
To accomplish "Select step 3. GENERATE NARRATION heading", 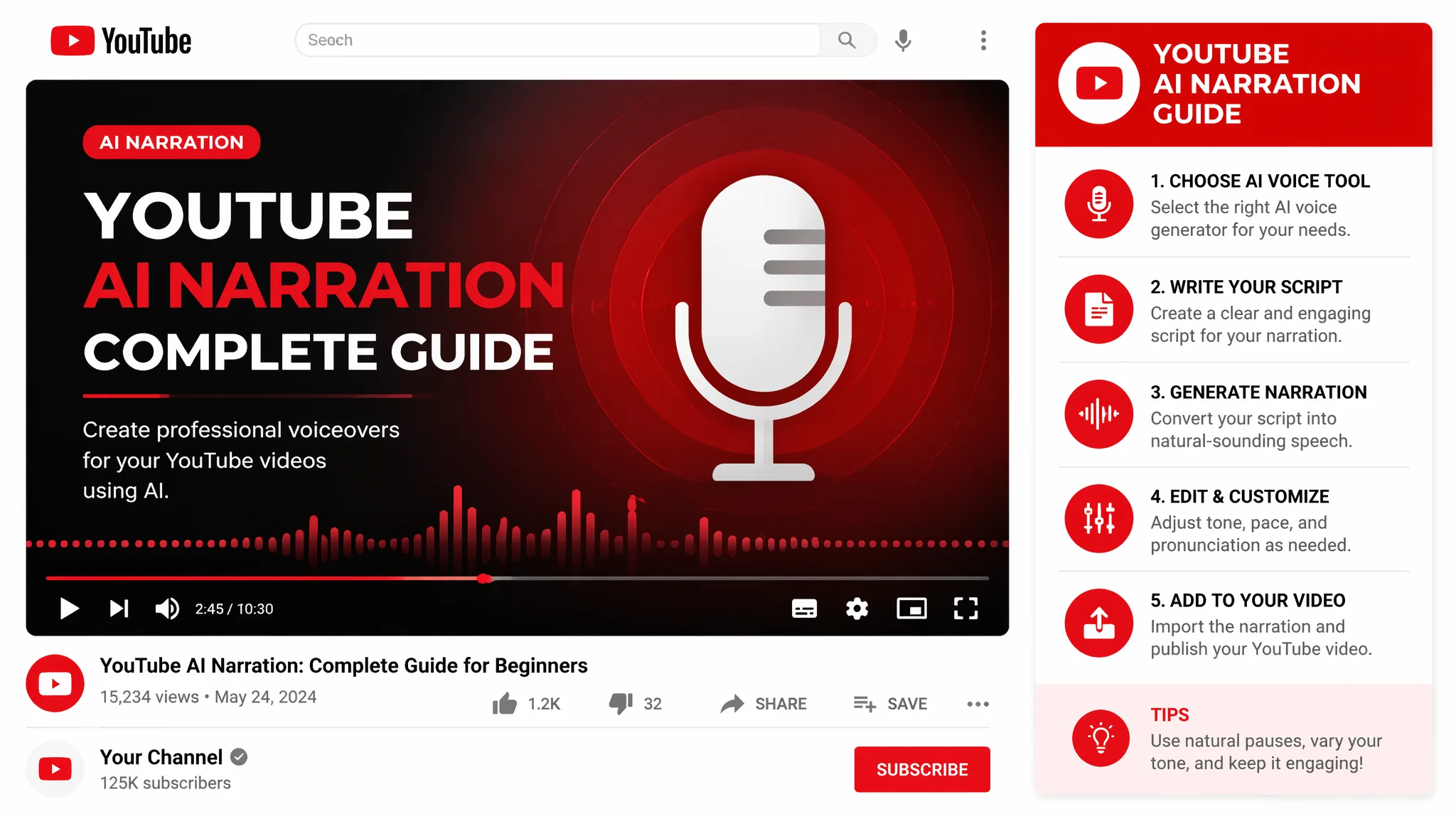I will 1258,392.
